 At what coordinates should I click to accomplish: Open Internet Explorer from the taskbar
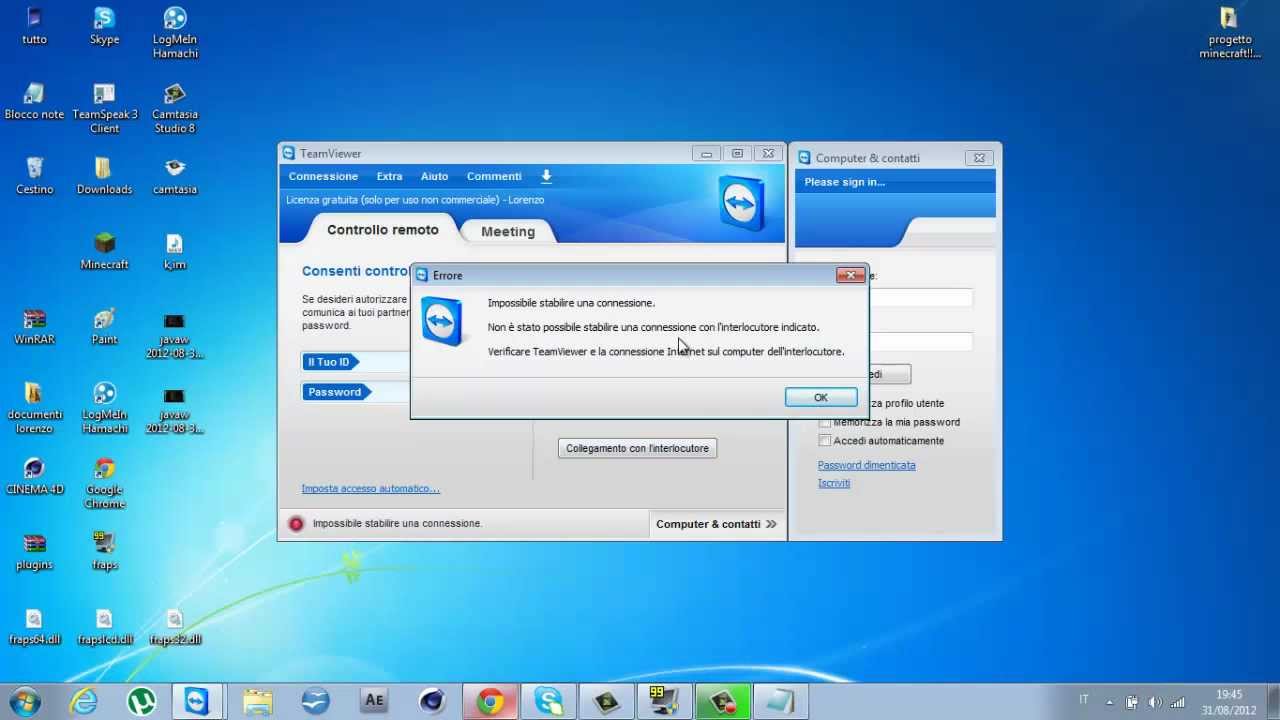83,702
